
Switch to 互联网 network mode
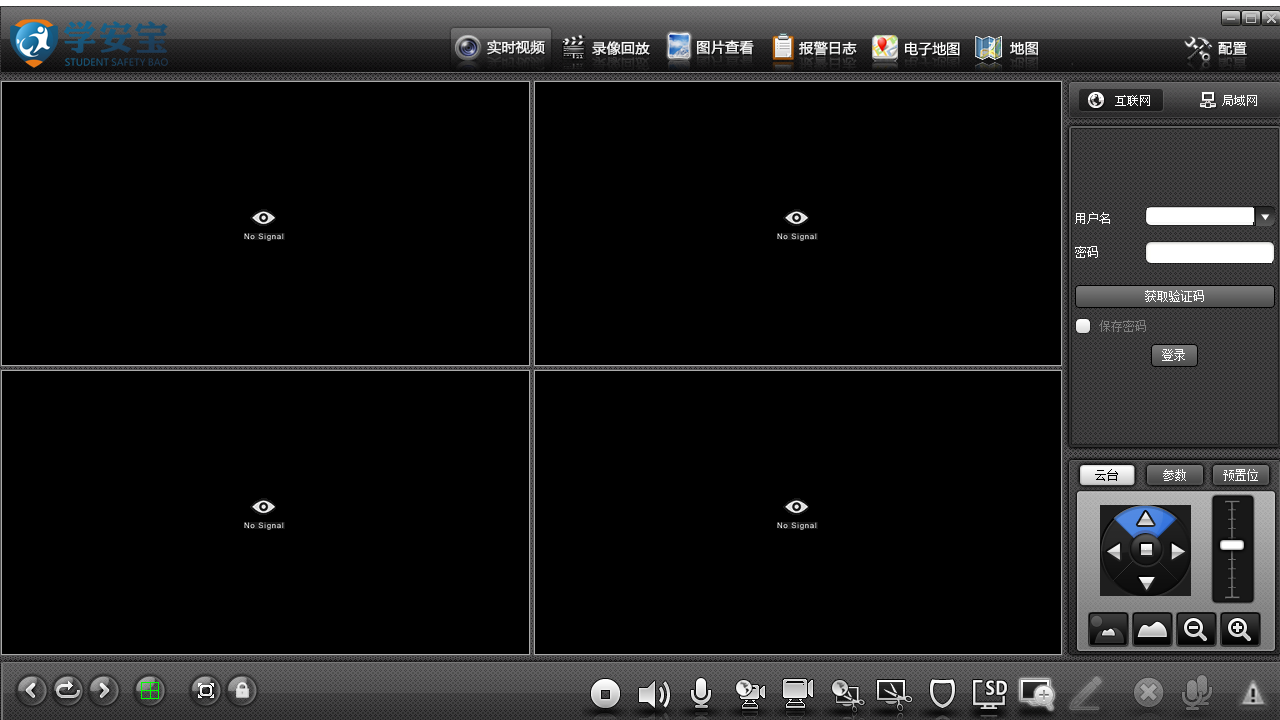[1120, 100]
